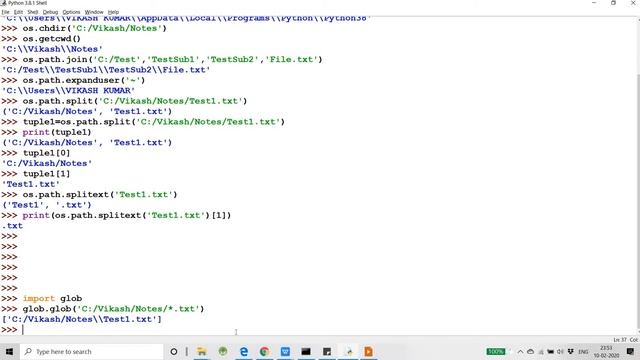Open the blue app icon on taskbar
640x360 pixels.
click(x=285, y=351)
